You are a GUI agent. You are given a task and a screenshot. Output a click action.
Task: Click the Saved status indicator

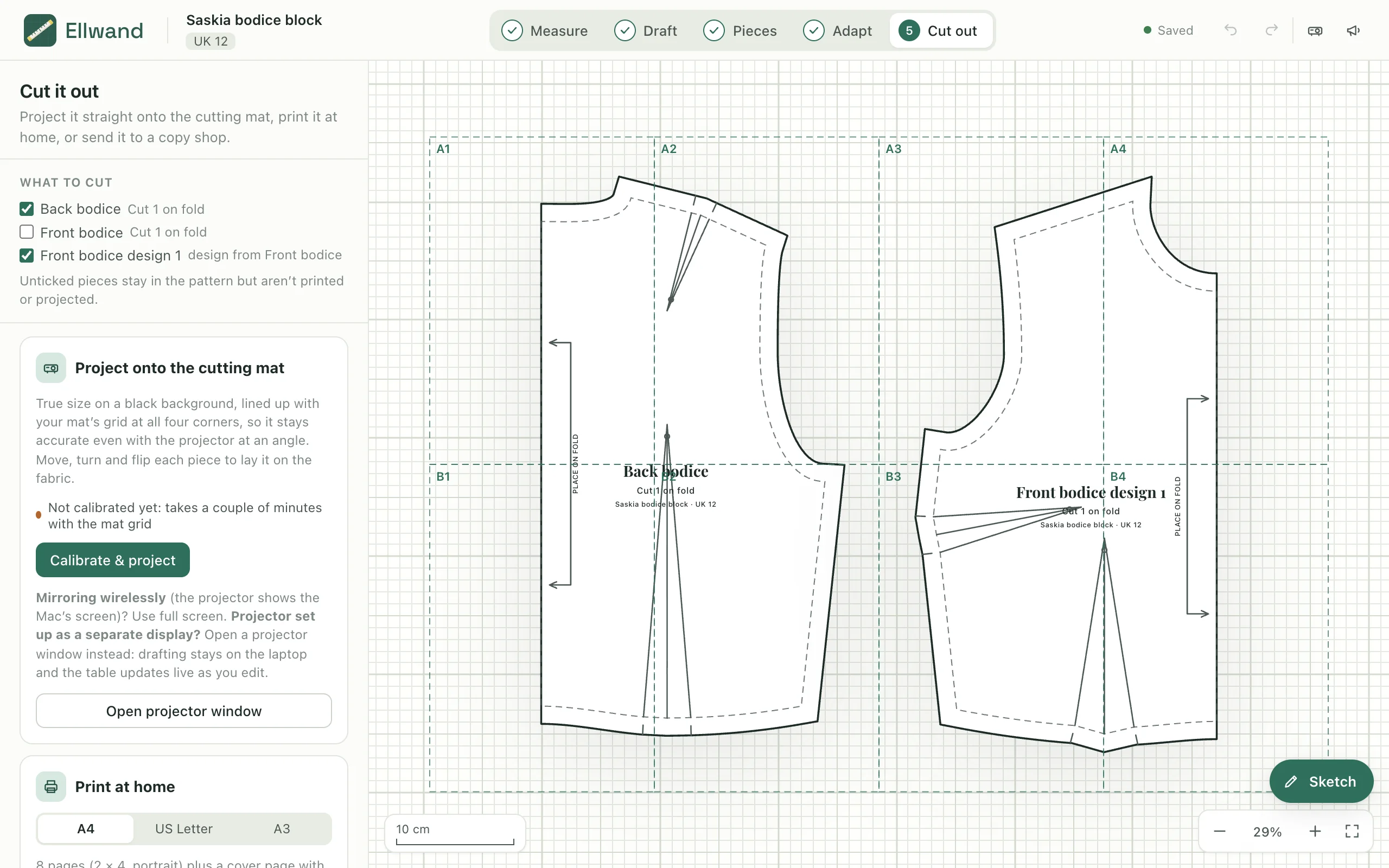click(x=1168, y=30)
